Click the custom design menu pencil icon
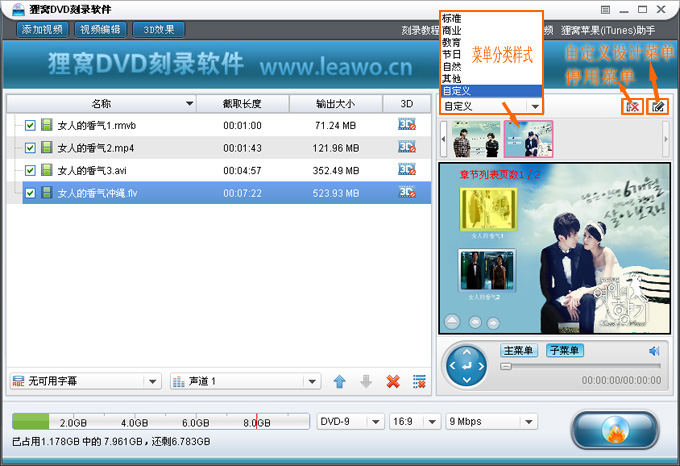Image resolution: width=680 pixels, height=466 pixels. point(657,107)
